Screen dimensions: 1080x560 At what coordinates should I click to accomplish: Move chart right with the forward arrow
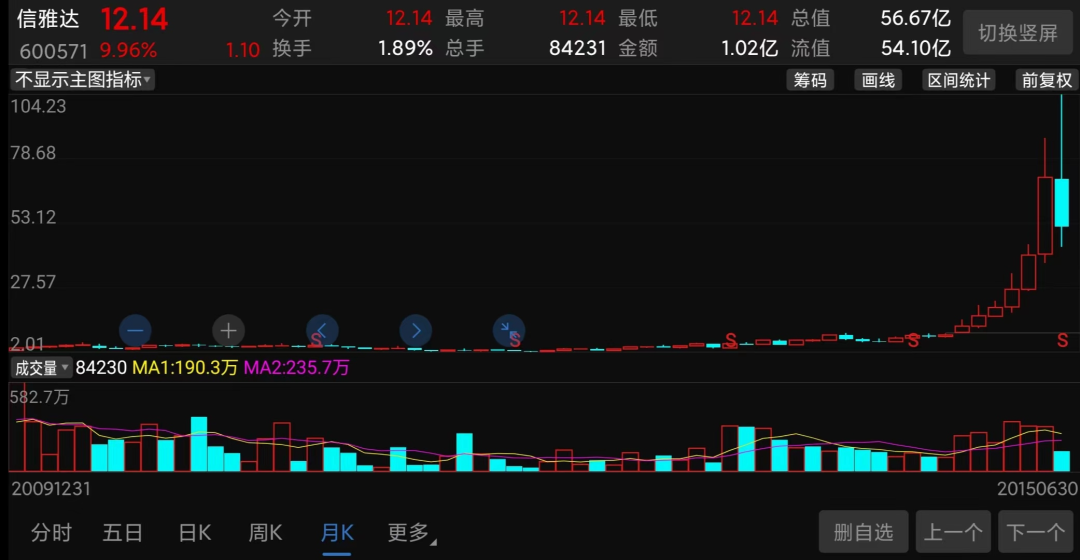[x=416, y=331]
